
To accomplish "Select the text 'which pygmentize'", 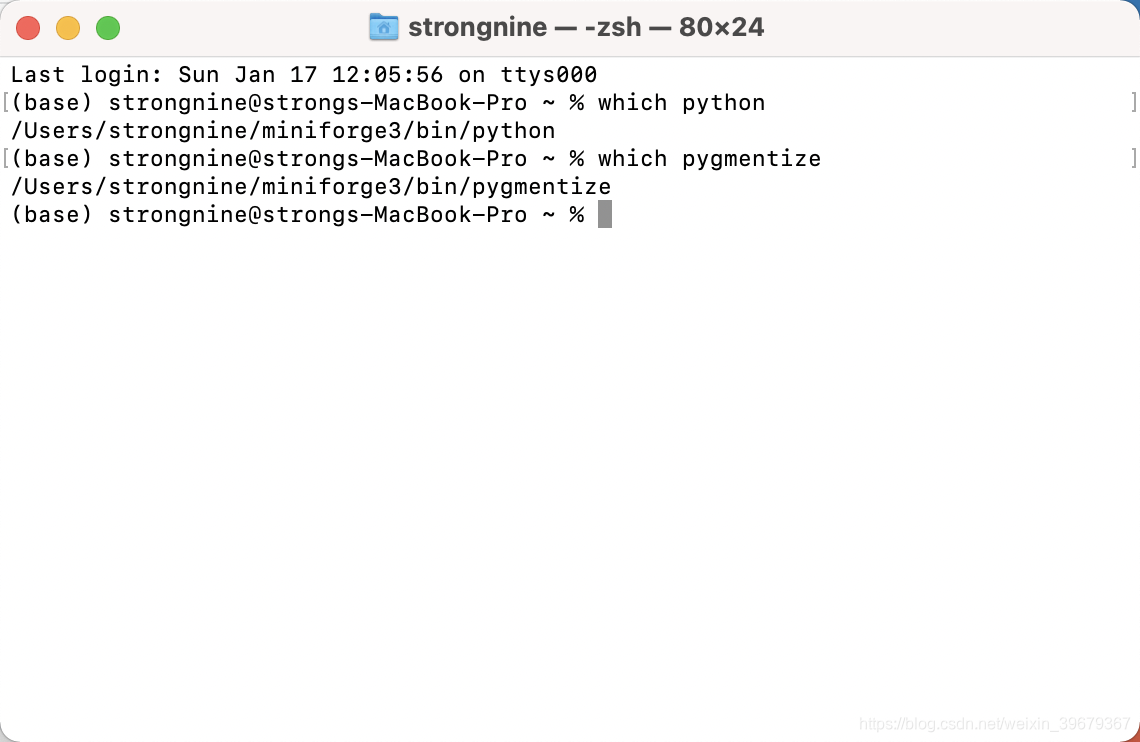I will [x=710, y=158].
